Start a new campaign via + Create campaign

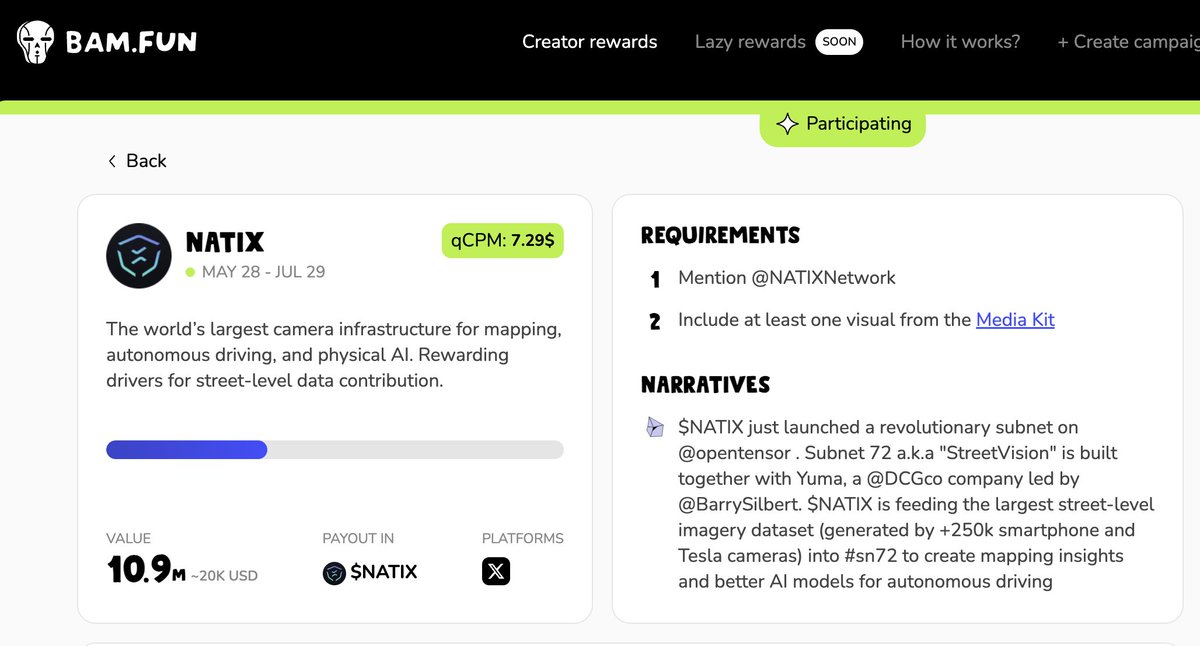(x=1128, y=42)
